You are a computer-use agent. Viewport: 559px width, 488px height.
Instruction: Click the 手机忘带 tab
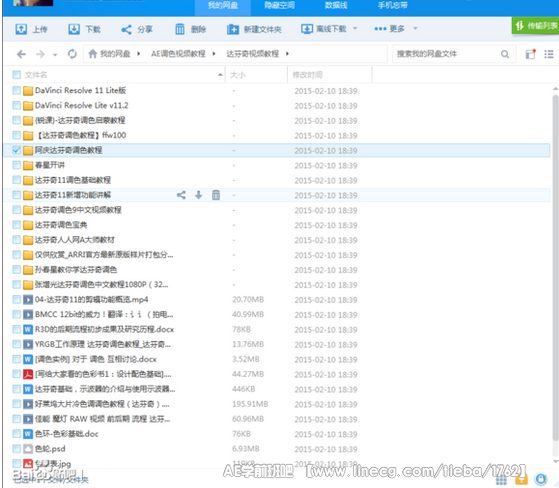point(393,6)
